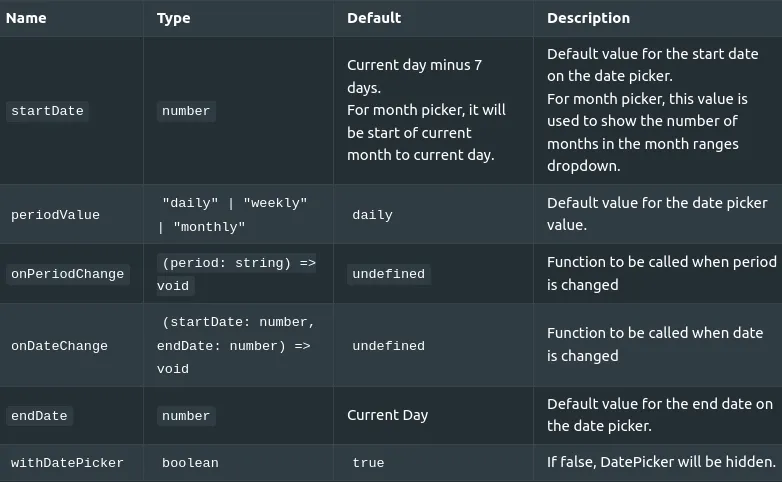Viewport: 782px width, 482px height.
Task: Click the true default value
Action: pyautogui.click(x=368, y=463)
